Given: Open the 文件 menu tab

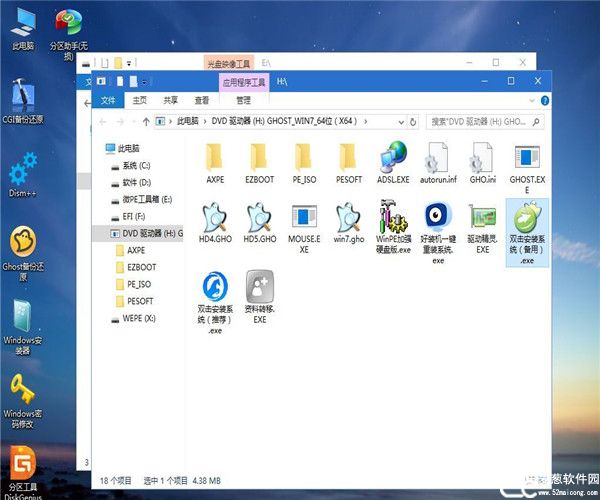Looking at the screenshot, I should coord(108,100).
